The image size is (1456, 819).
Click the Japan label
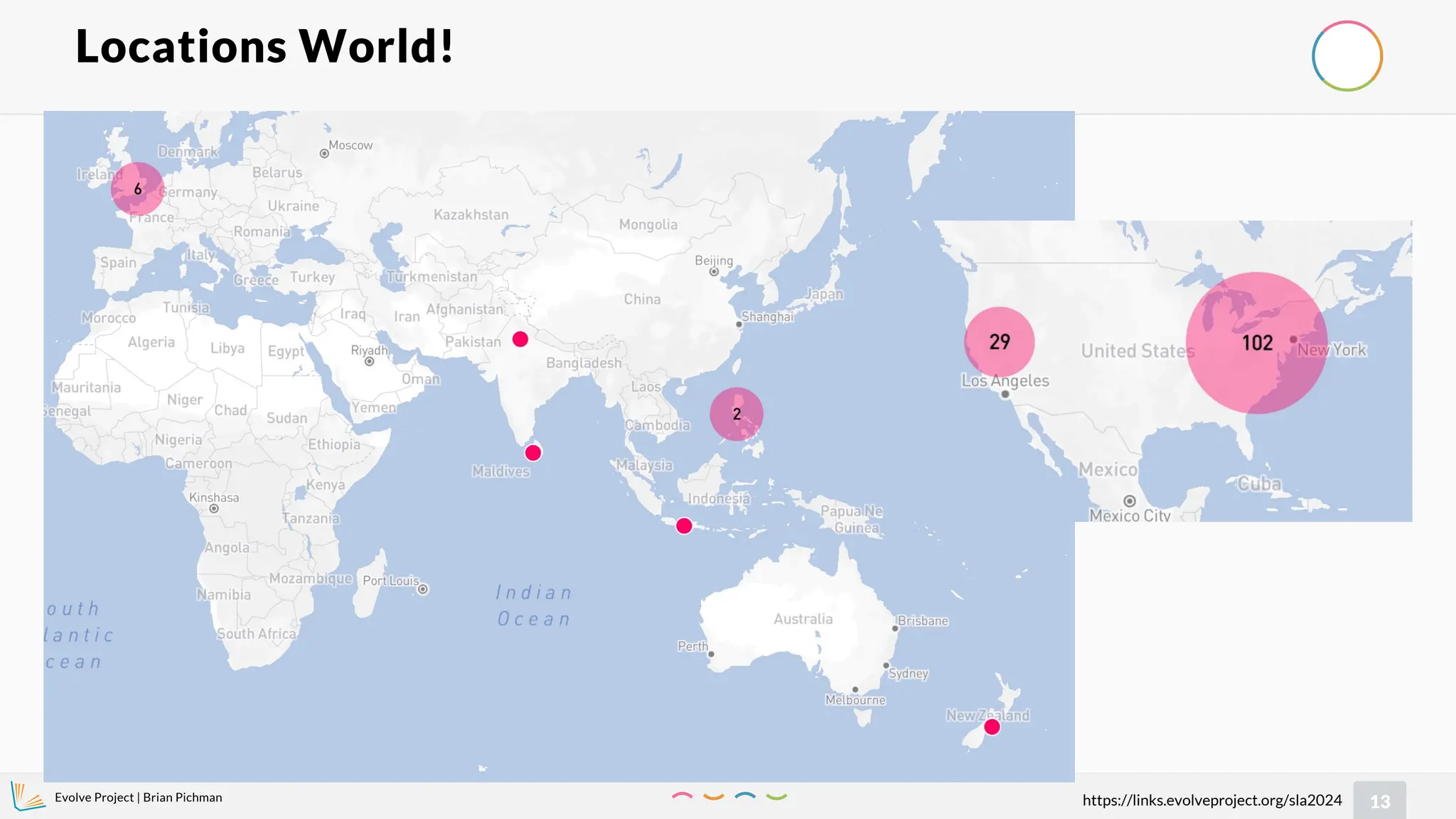[825, 294]
